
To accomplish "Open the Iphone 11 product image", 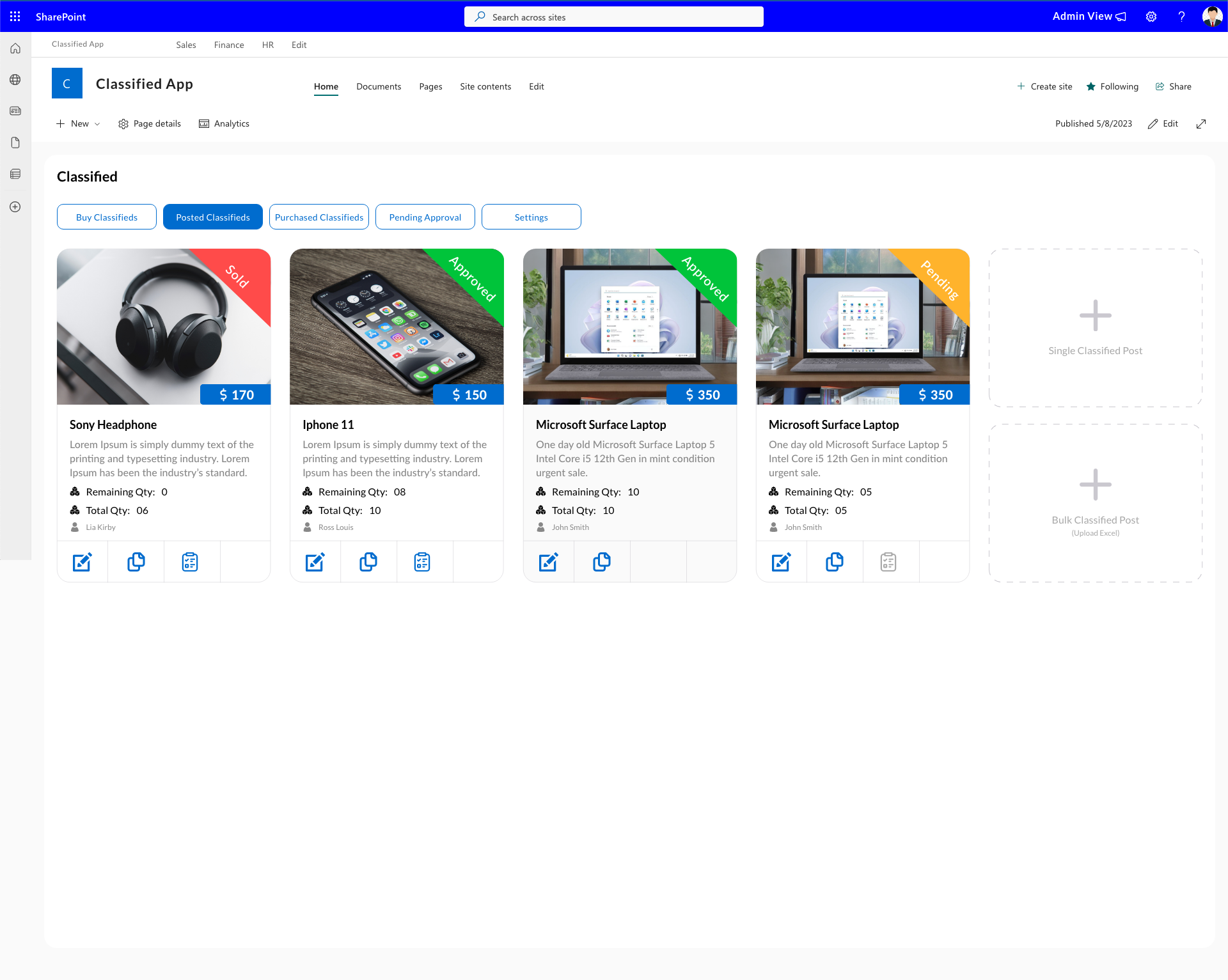I will 397,327.
